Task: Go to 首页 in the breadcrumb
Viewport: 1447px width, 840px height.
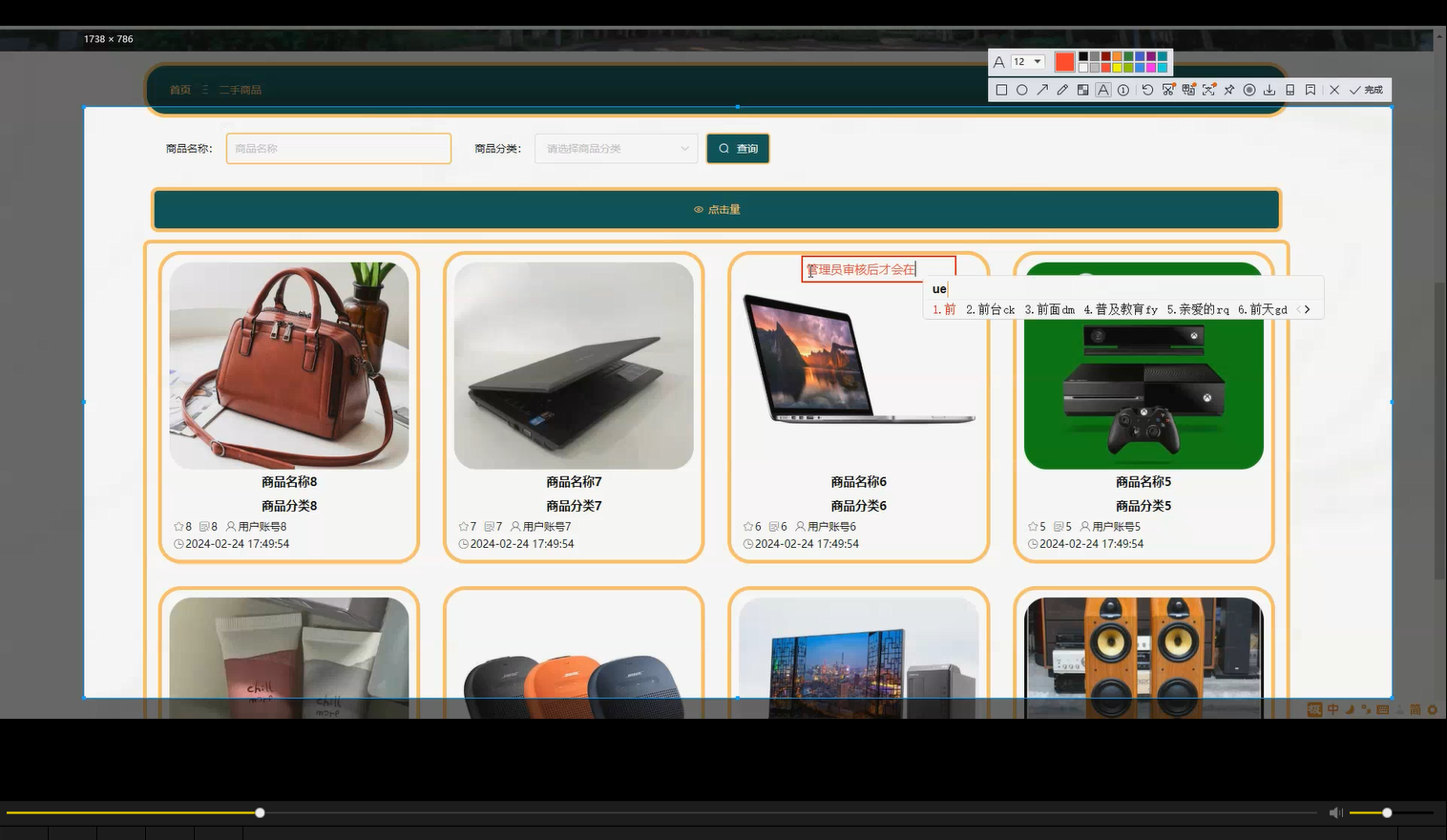Action: click(x=180, y=90)
